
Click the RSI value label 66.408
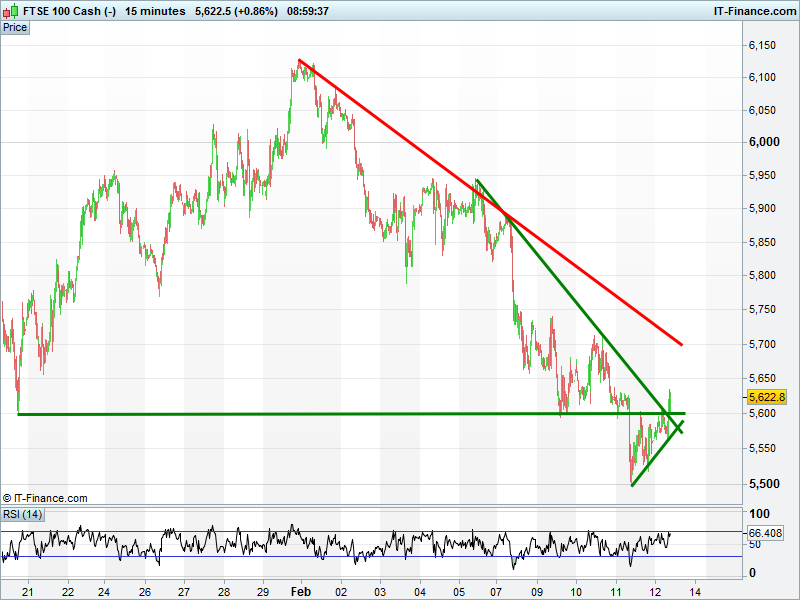click(x=766, y=533)
